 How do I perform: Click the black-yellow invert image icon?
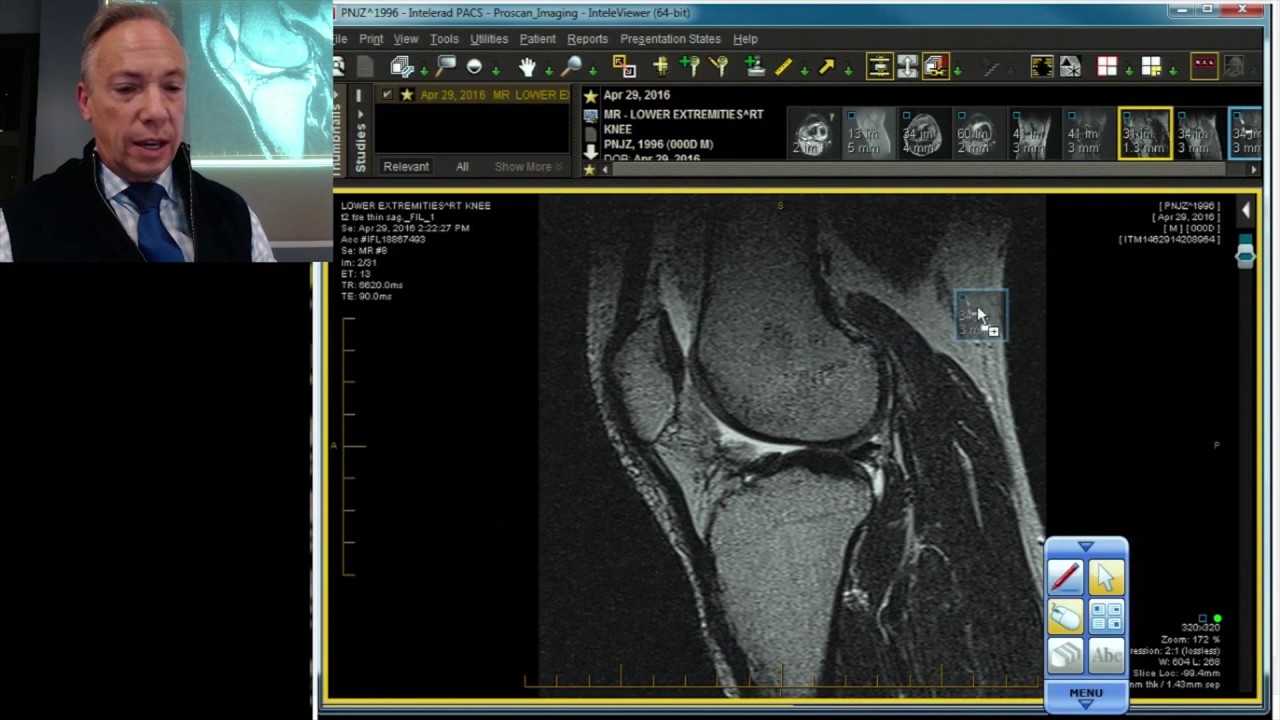point(1042,67)
